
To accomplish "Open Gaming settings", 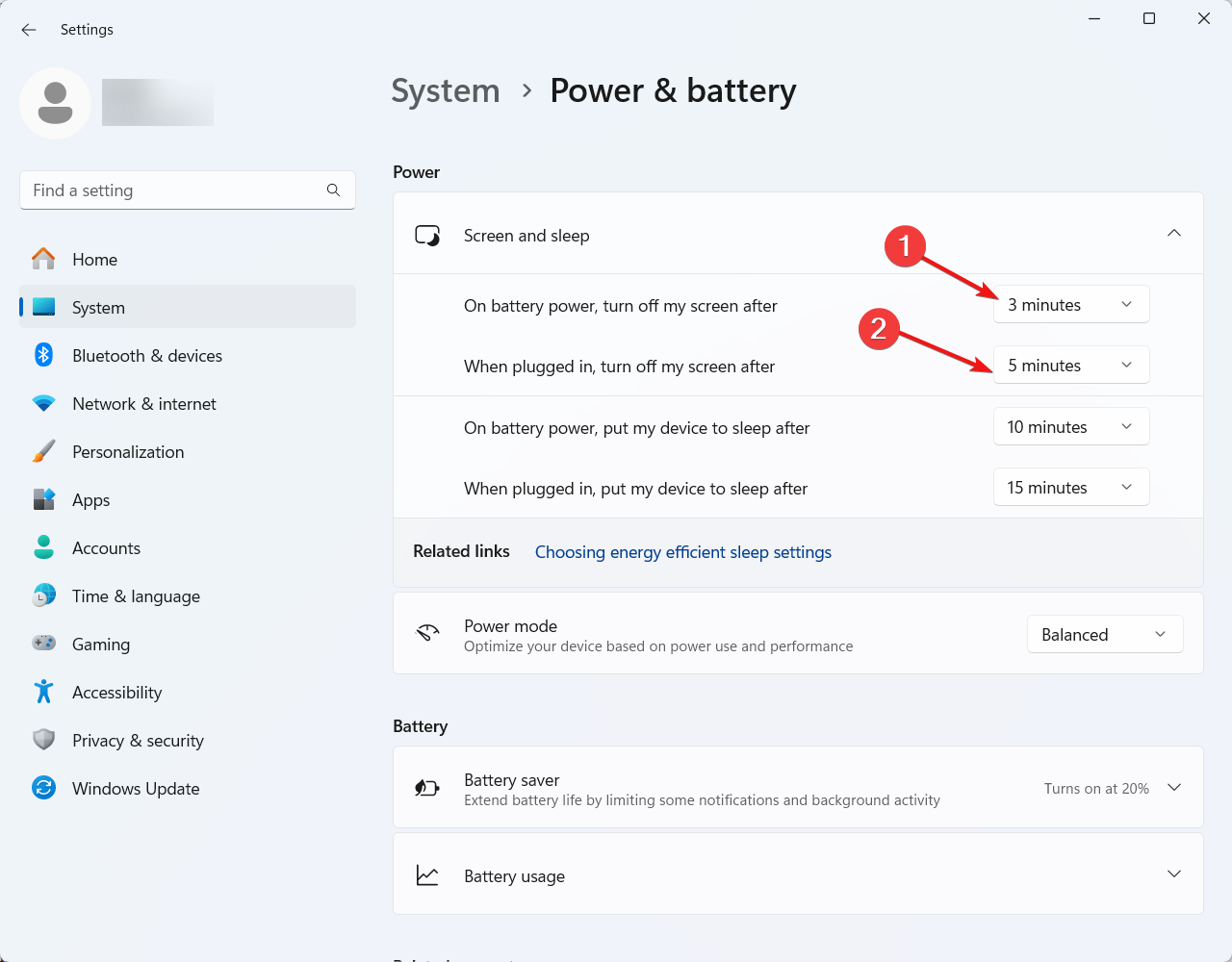I will coord(188,645).
